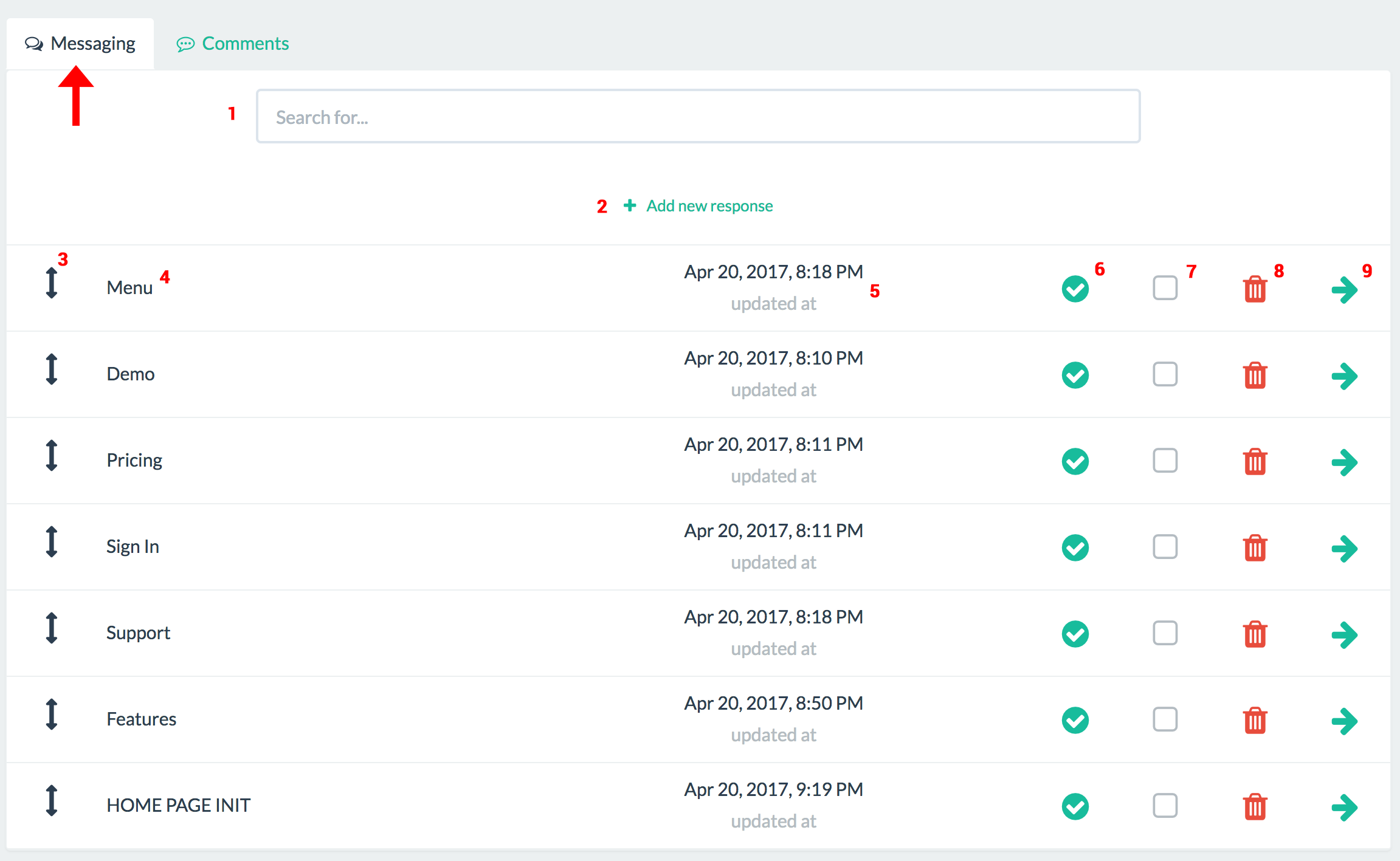Delete the Menu response with trash icon
The image size is (1400, 861).
(1255, 289)
